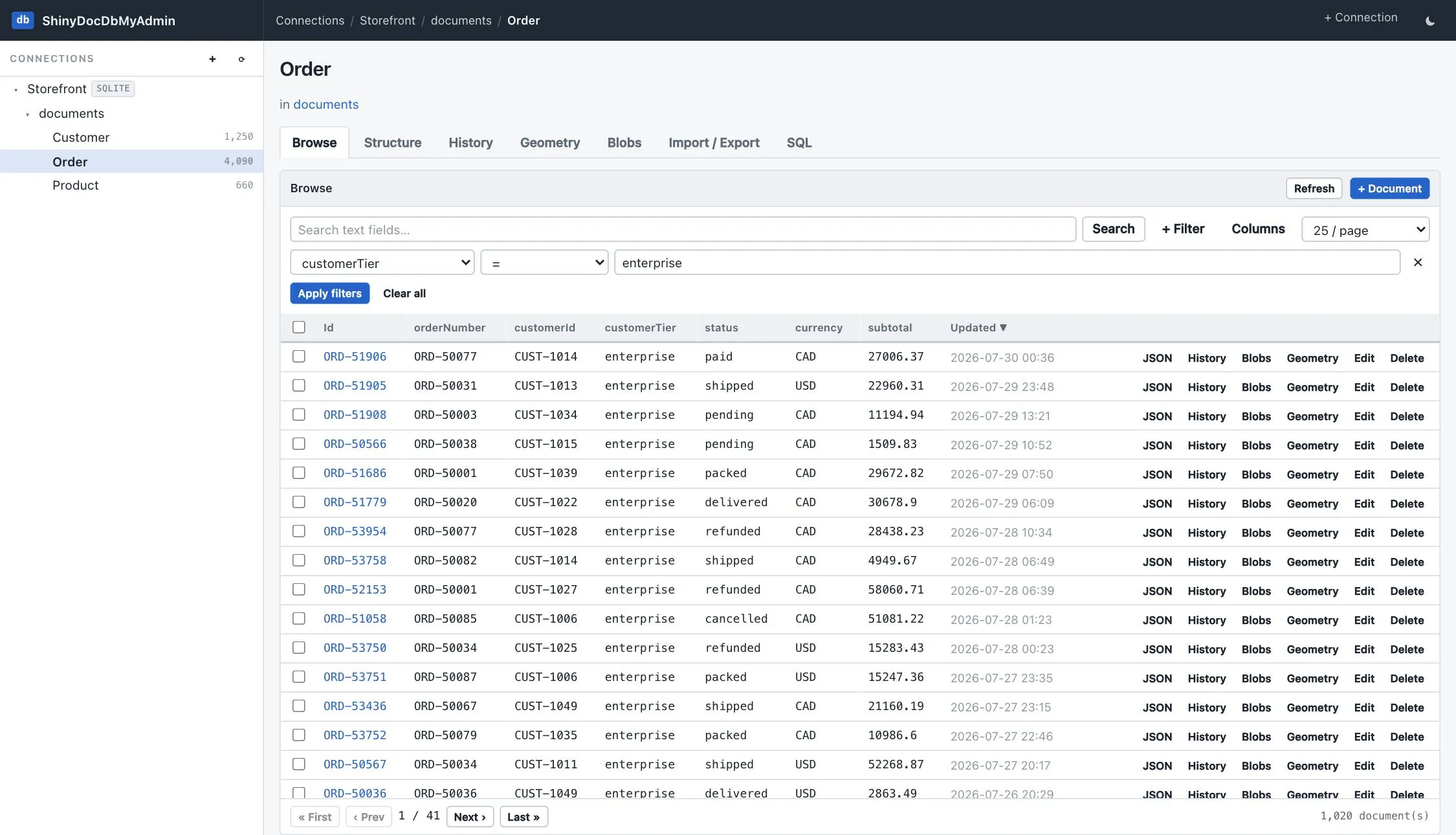Select the Browse tab
The height and width of the screenshot is (835, 1456).
pos(314,142)
